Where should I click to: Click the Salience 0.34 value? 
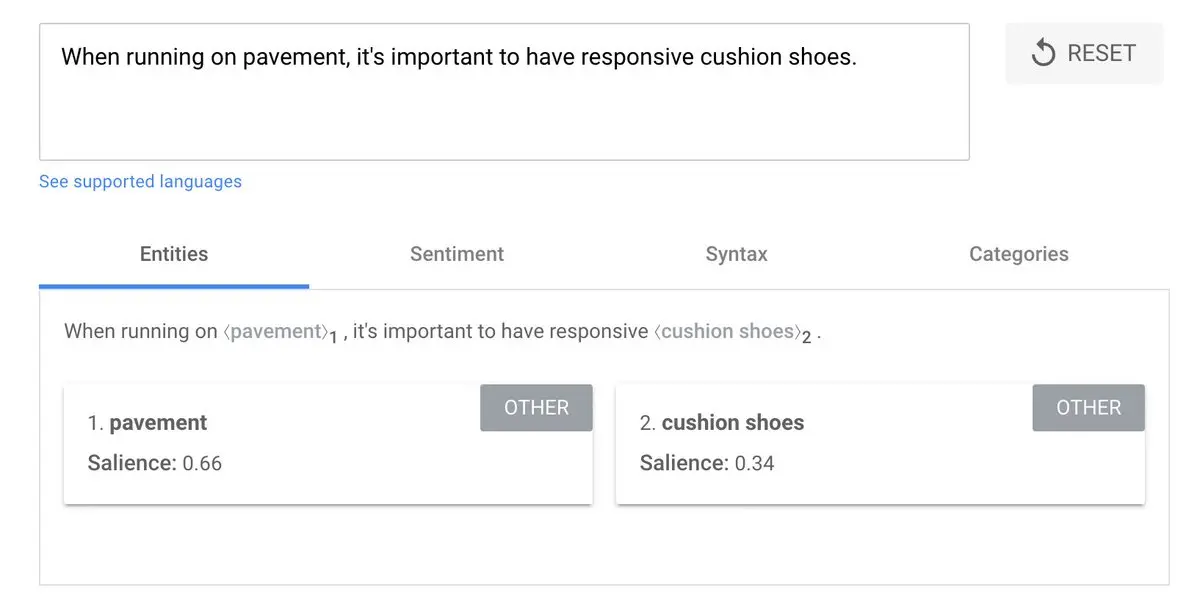tap(754, 463)
